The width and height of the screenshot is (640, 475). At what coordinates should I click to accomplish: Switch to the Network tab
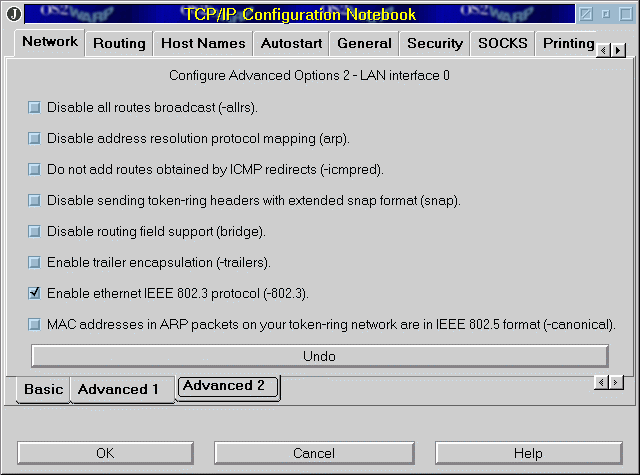pyautogui.click(x=50, y=42)
